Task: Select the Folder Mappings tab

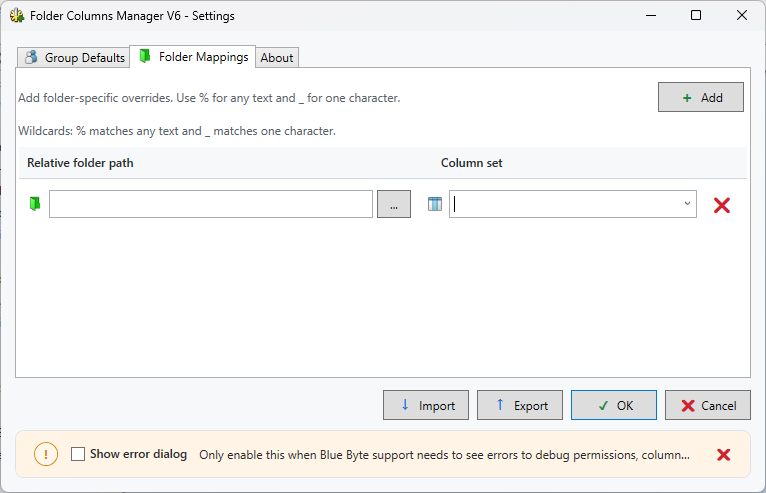Action: click(x=192, y=57)
